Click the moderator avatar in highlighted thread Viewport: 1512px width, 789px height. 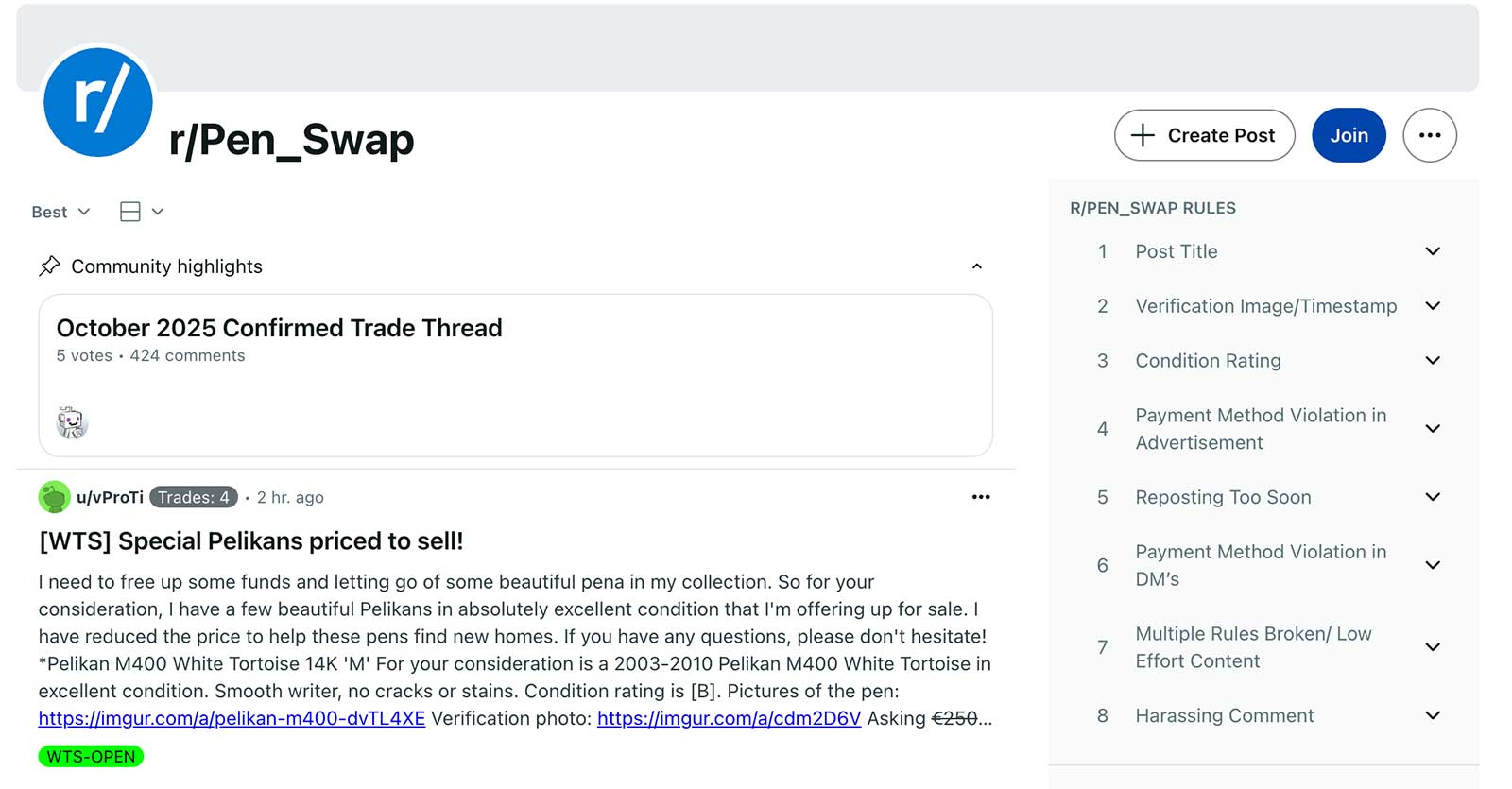72,422
